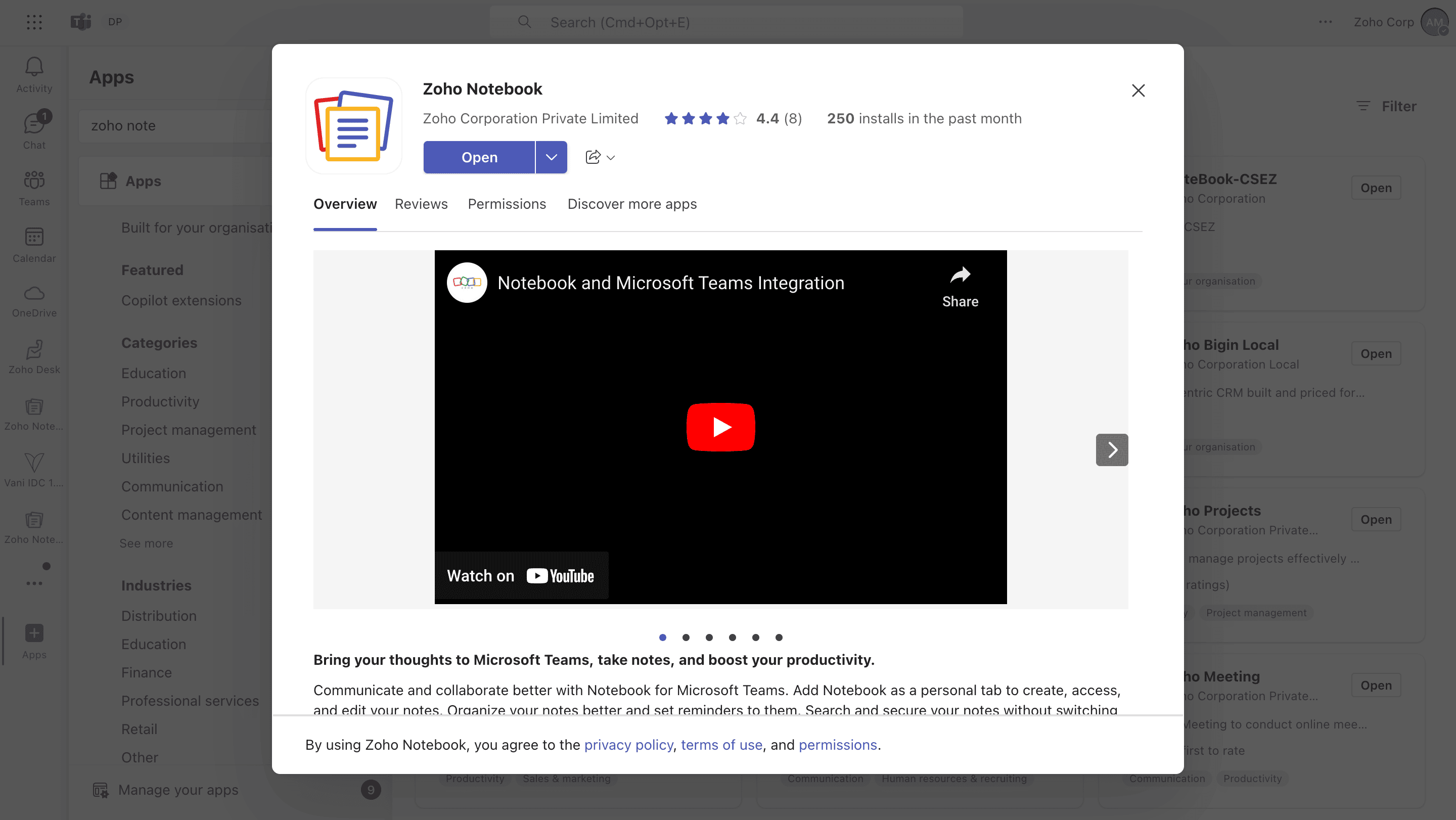Select the fourth carousel dot
Viewport: 1456px width, 820px height.
point(733,637)
